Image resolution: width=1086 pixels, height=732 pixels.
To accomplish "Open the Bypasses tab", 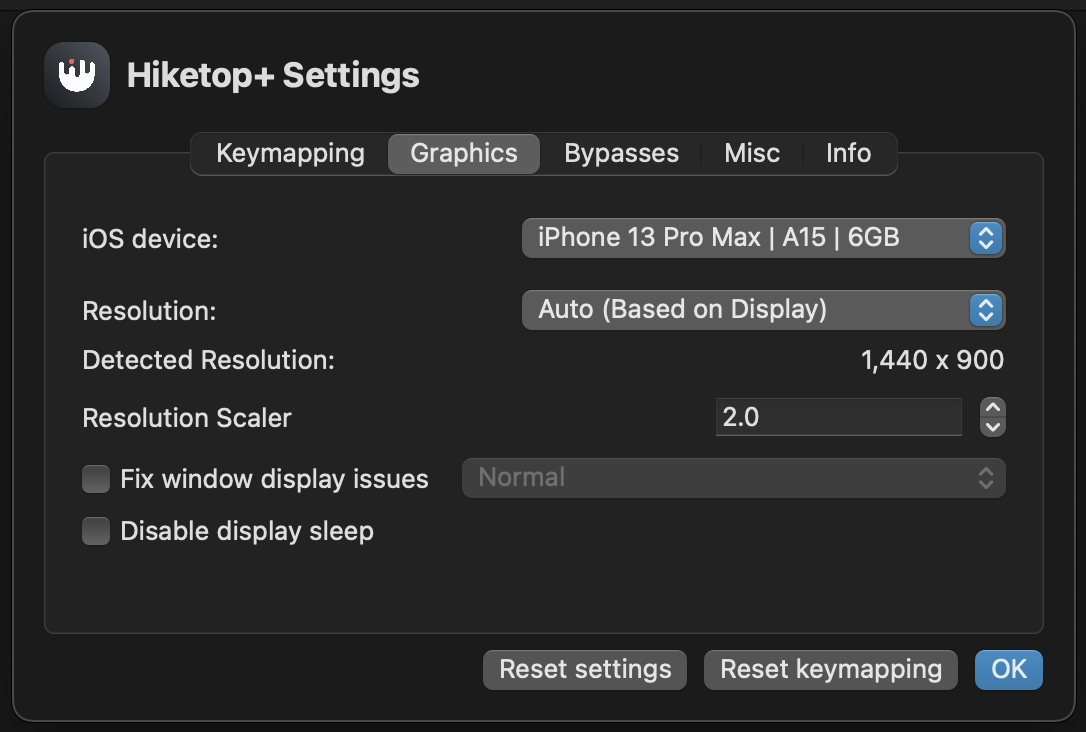I will [x=621, y=154].
